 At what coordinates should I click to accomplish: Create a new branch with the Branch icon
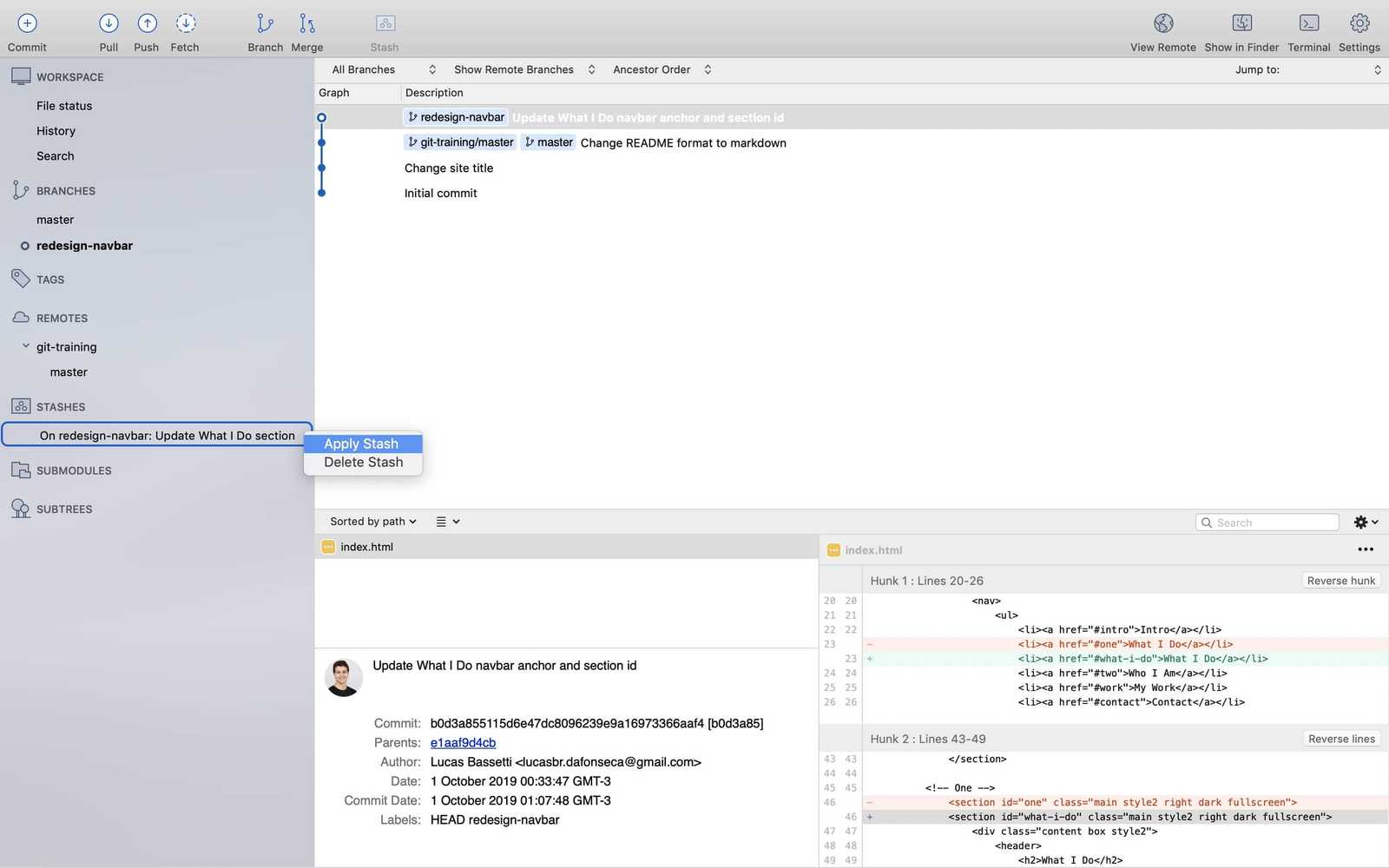pos(265,23)
